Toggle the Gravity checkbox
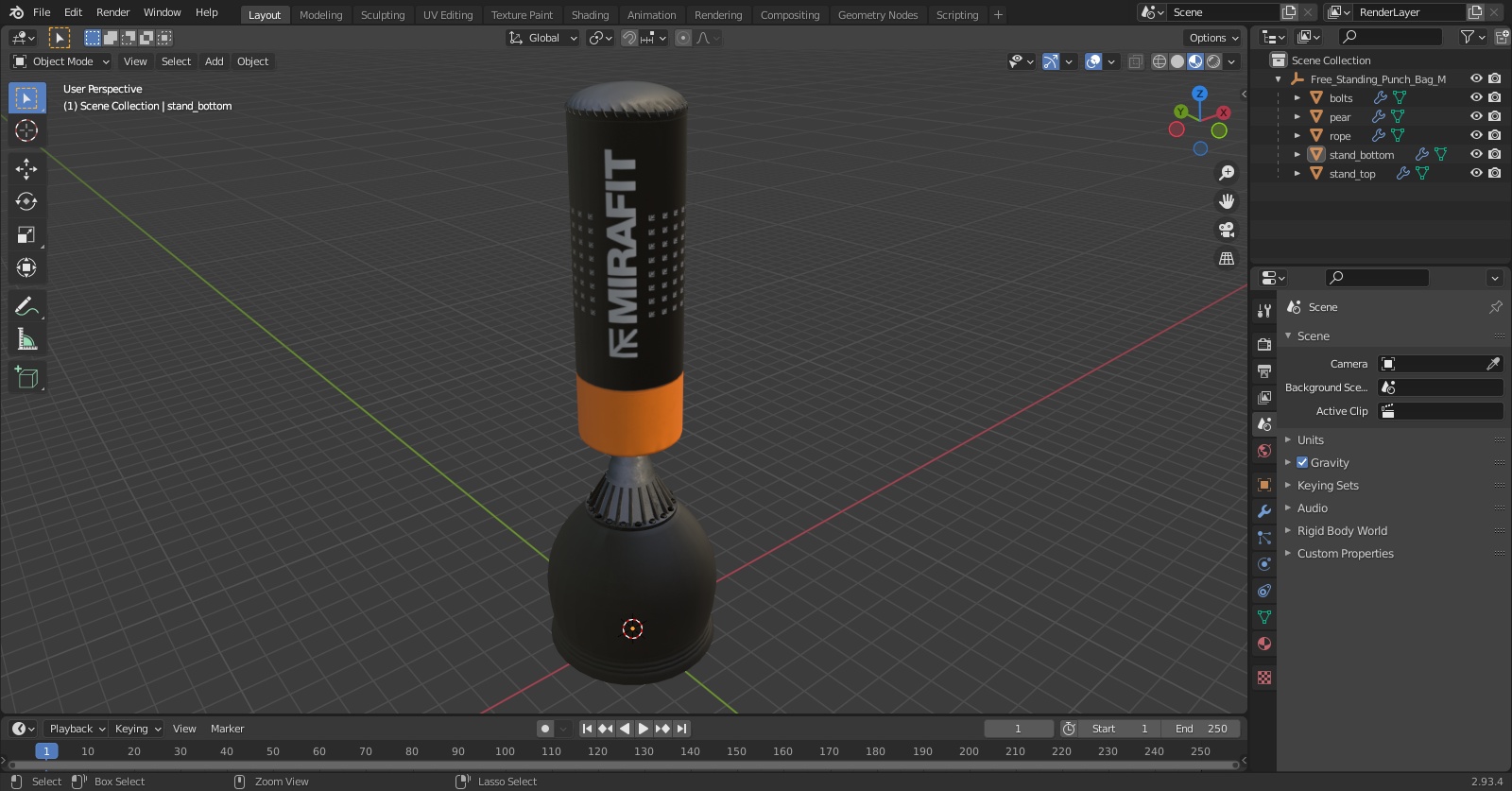Viewport: 1512px width, 791px height. 1302,462
